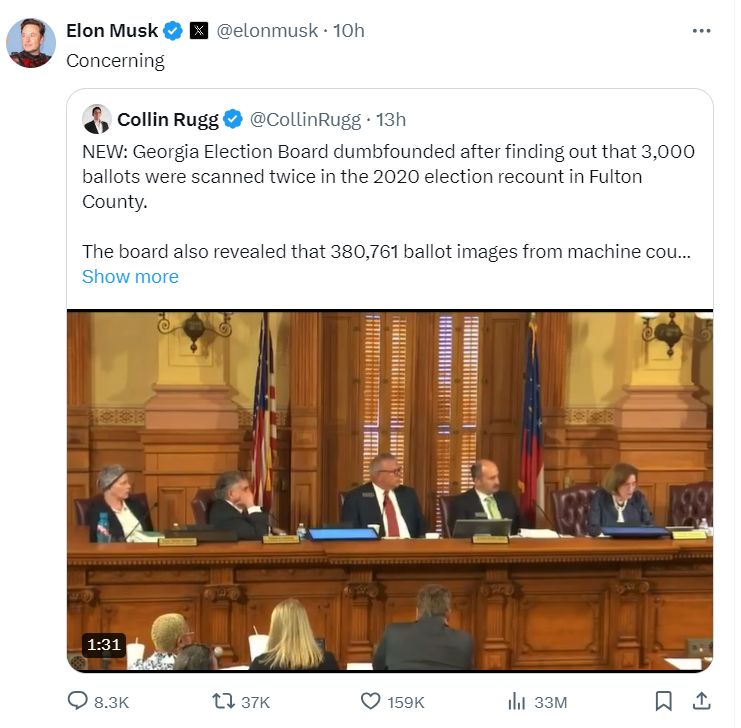Click Elon Musk's blue verified badge

(x=173, y=31)
